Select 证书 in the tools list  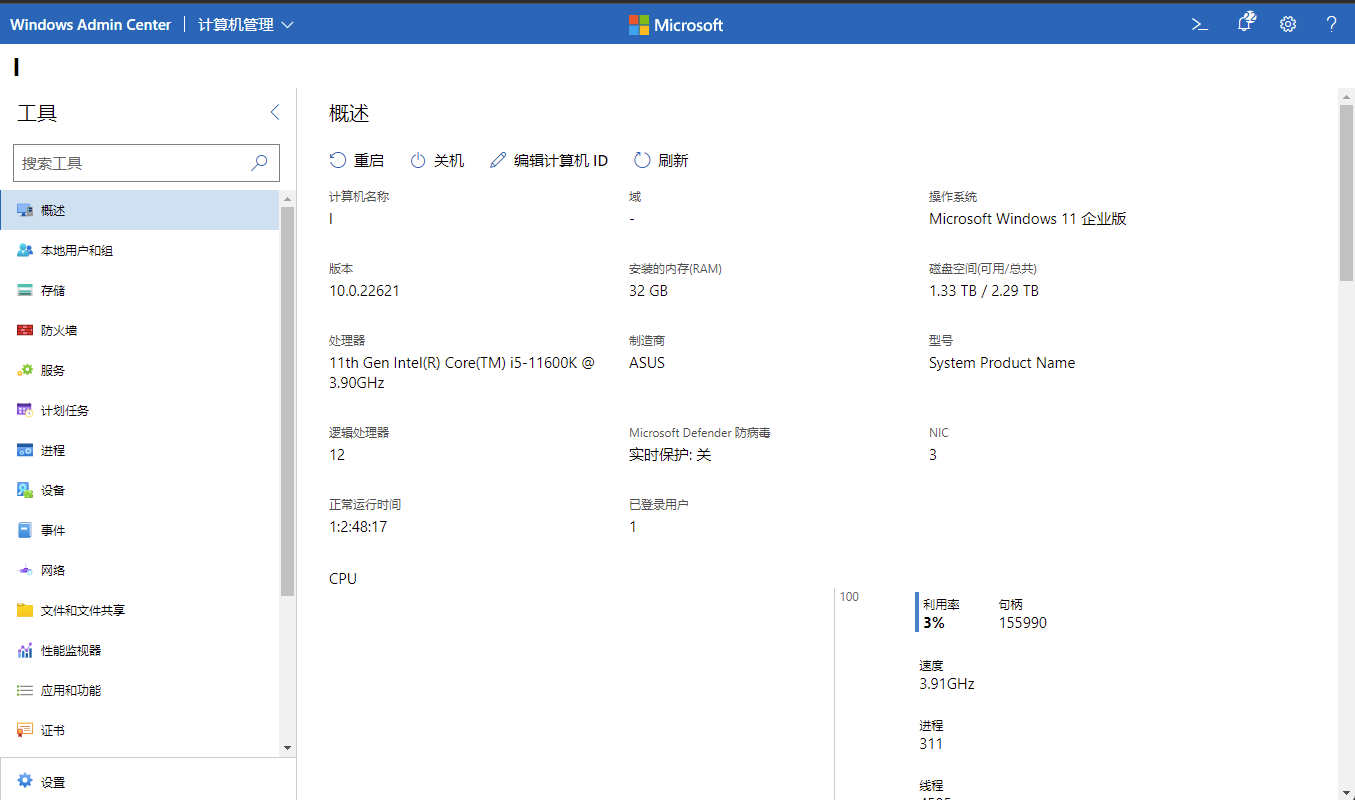pos(140,730)
